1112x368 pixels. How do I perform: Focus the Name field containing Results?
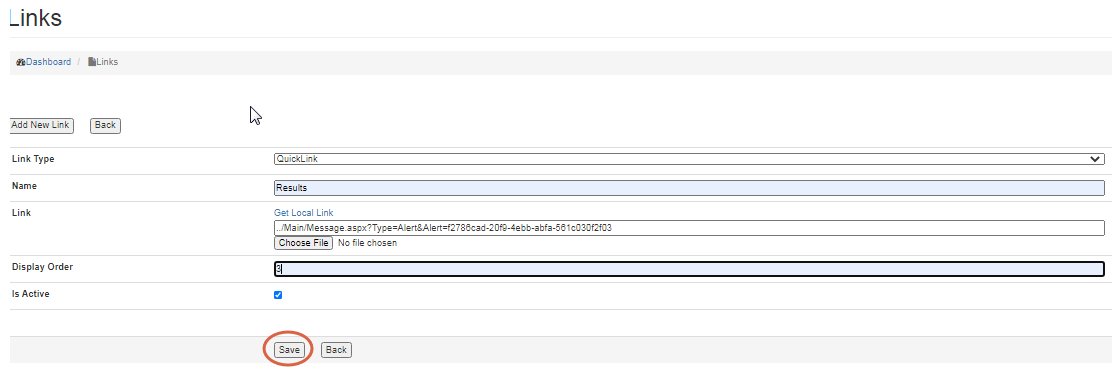(689, 188)
